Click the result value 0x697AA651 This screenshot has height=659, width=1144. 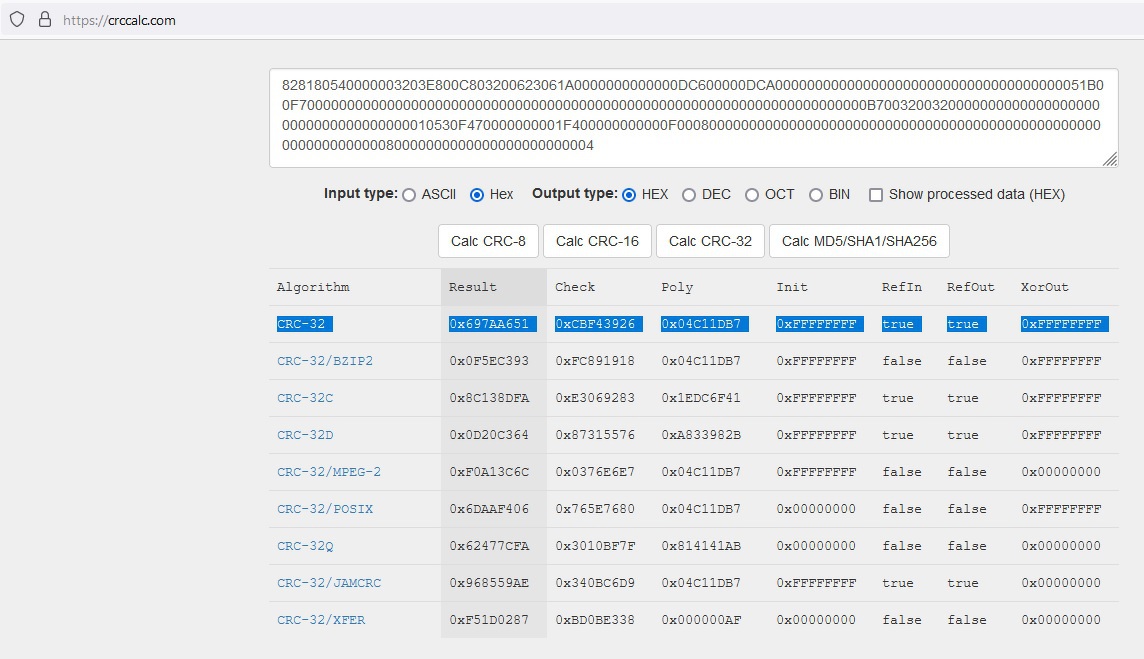click(489, 324)
